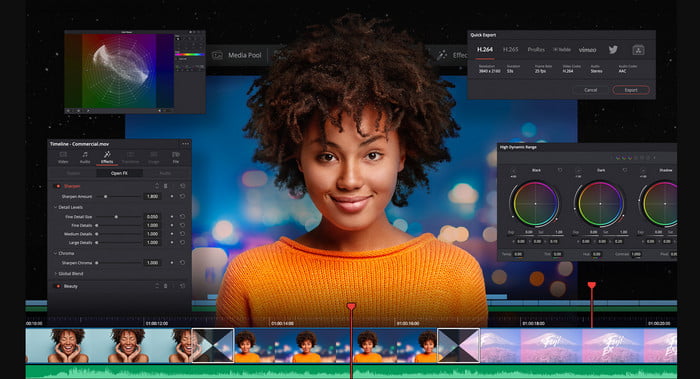Click the green audio waveform track
Image resolution: width=700 pixels, height=379 pixels.
pyautogui.click(x=351, y=372)
